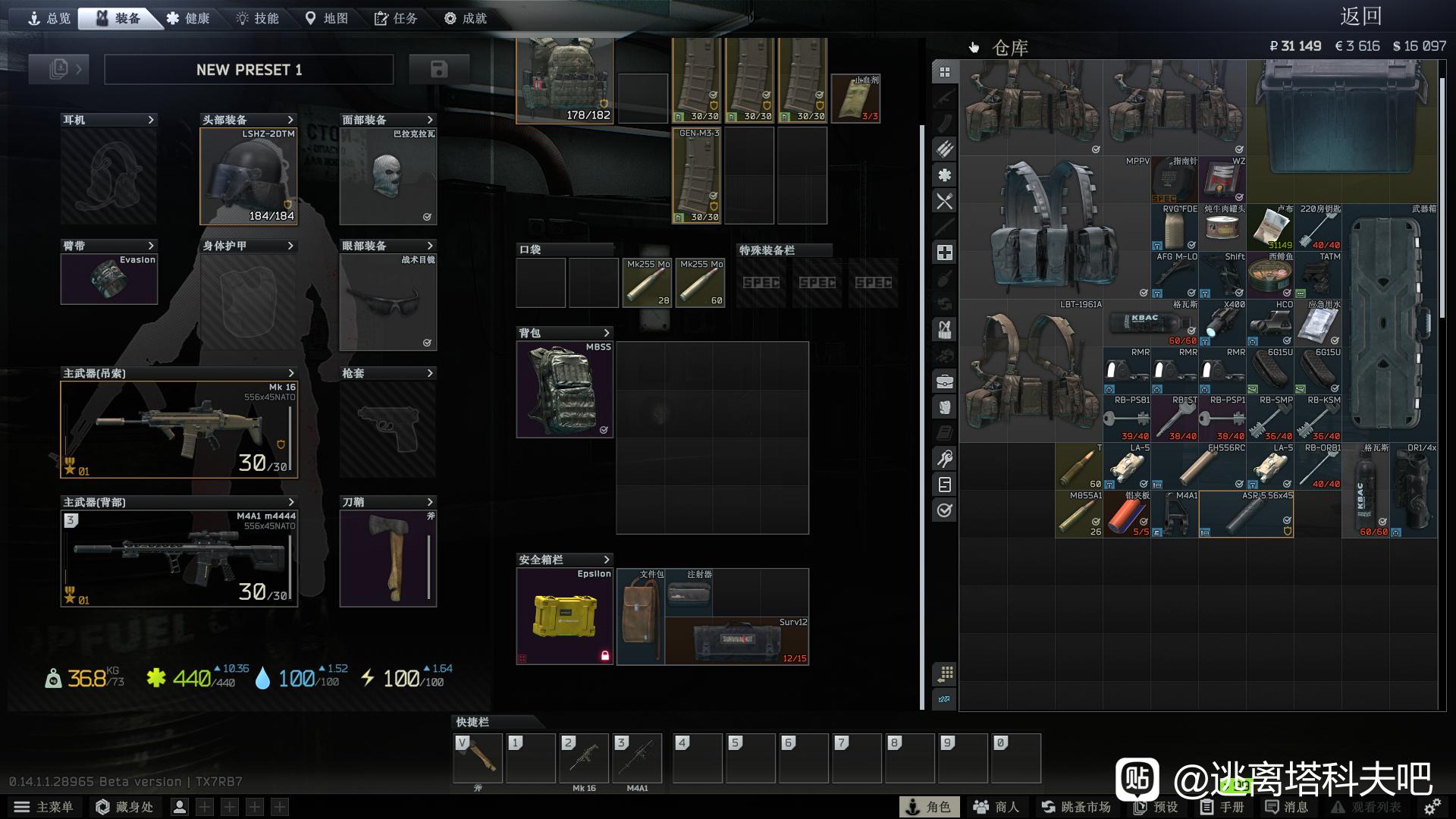Image resolution: width=1456 pixels, height=819 pixels.
Task: Select the M4A1 m4444 back weapon
Action: click(x=179, y=558)
